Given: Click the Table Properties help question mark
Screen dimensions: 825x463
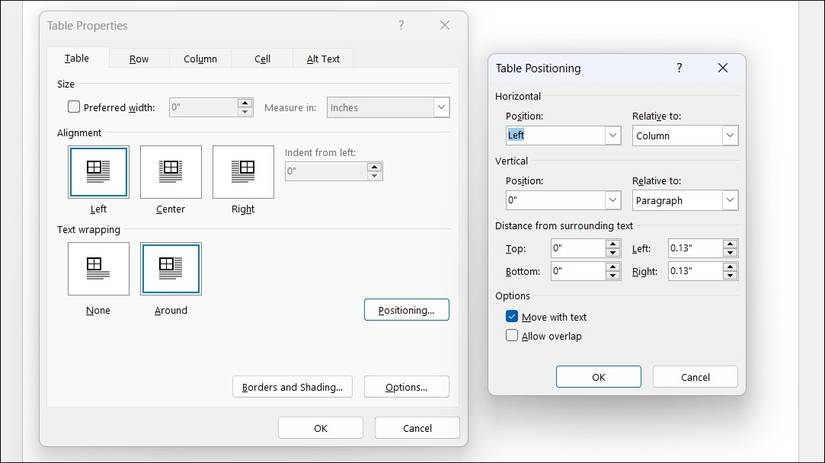Looking at the screenshot, I should click(402, 25).
